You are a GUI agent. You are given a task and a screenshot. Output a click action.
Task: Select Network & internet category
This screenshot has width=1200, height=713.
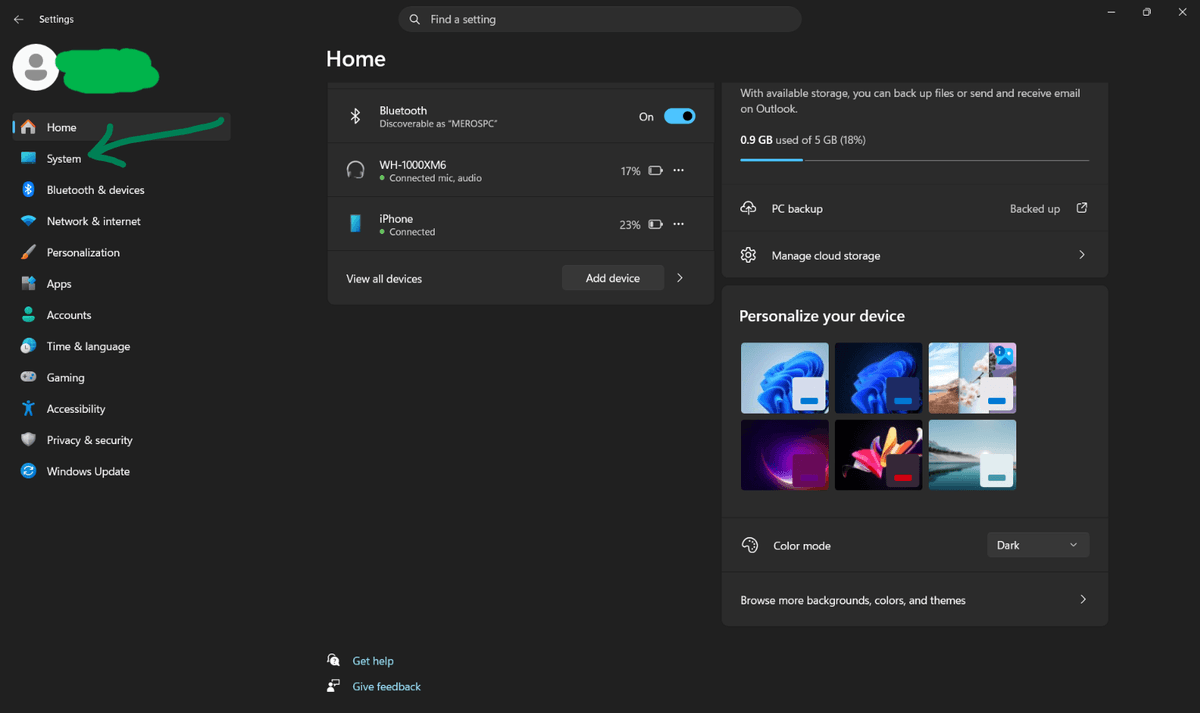(x=122, y=221)
